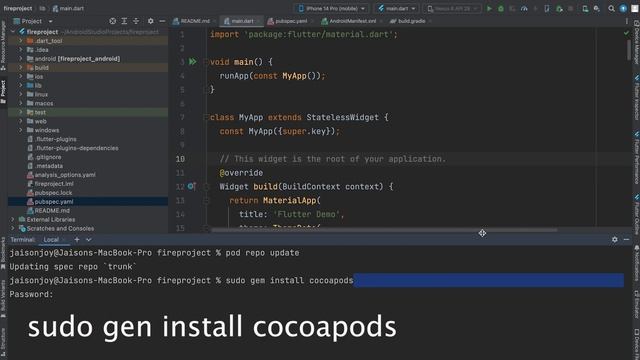Screen dimensions: 640x360
Task: Click main.dart breadcrumb in navigation bar
Action: click(x=68, y=9)
